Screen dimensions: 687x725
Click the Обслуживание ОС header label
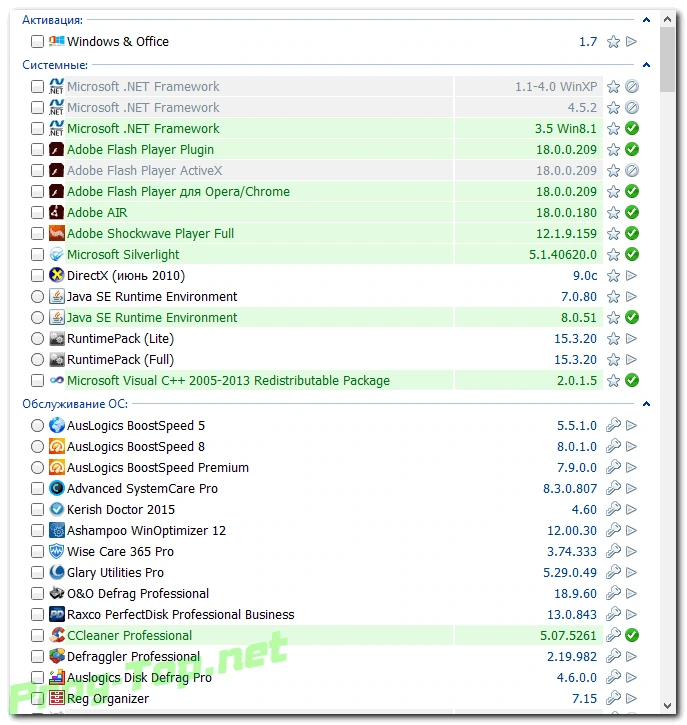point(75,404)
